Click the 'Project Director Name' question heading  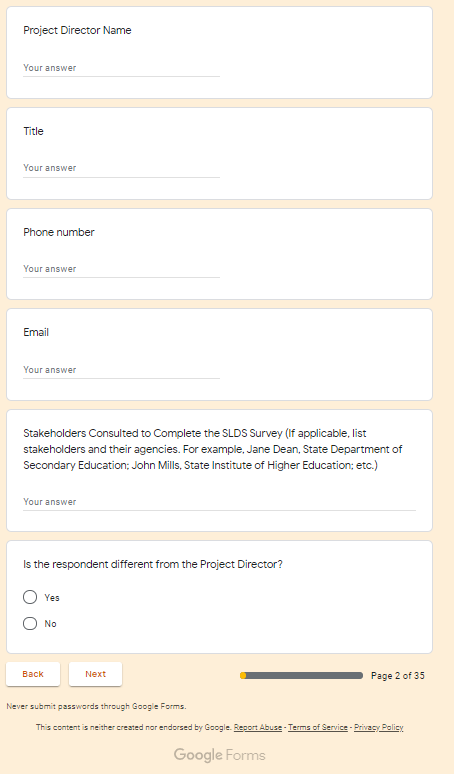pyautogui.click(x=77, y=30)
